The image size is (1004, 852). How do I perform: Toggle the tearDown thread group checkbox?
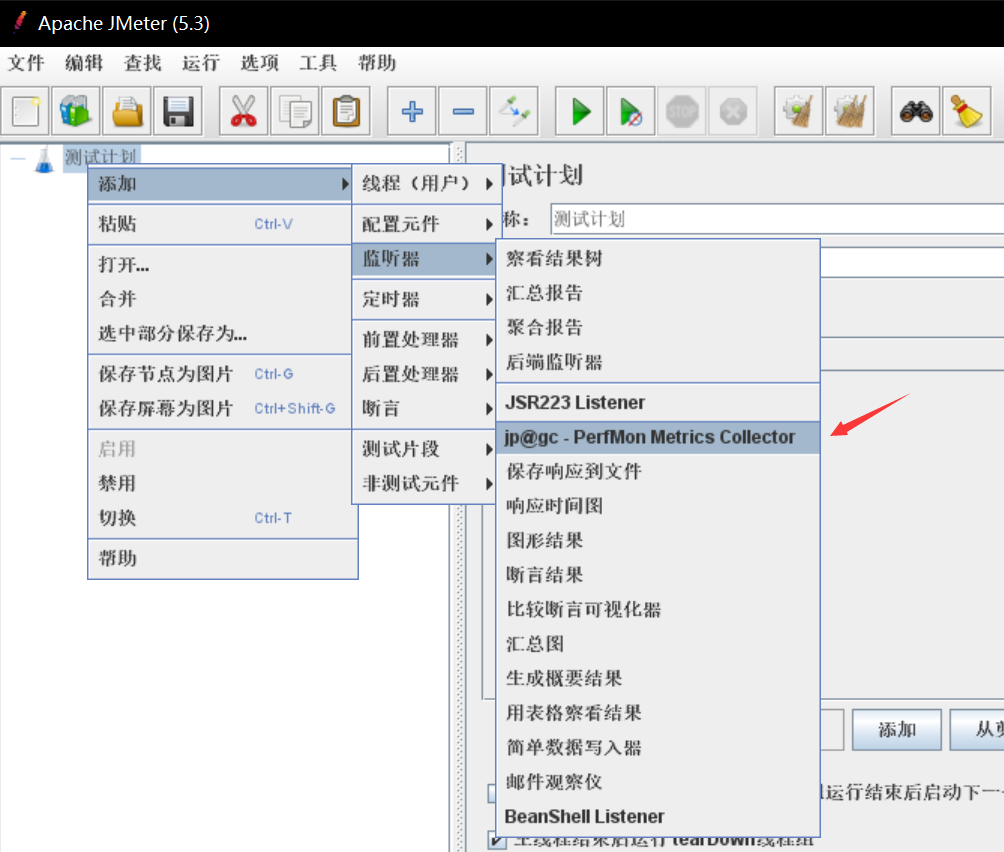click(497, 839)
